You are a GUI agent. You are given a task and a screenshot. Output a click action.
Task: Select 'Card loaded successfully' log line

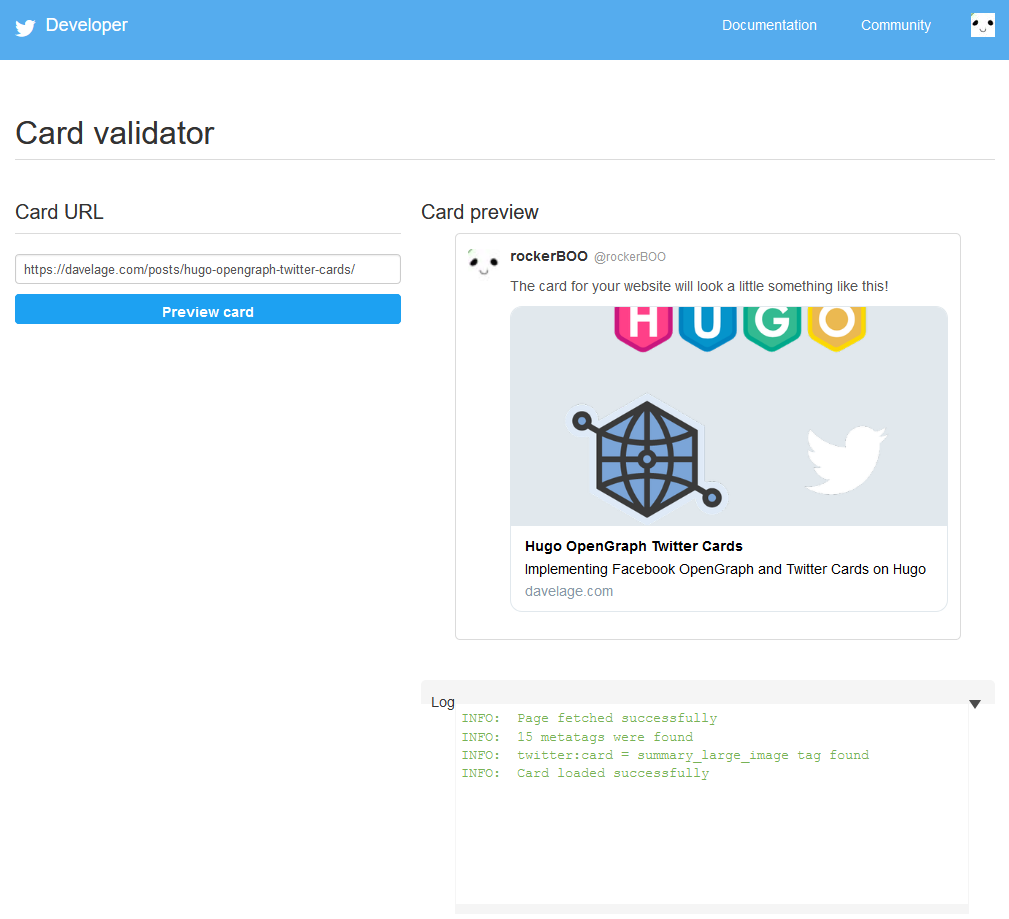tap(585, 773)
